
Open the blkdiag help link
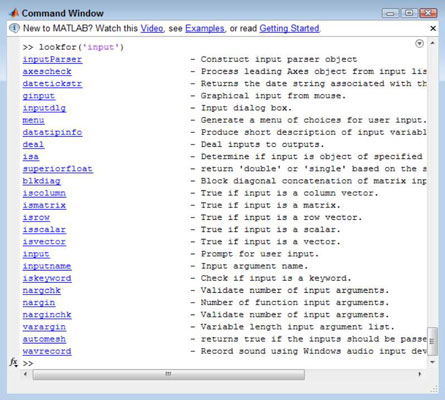[x=41, y=181]
